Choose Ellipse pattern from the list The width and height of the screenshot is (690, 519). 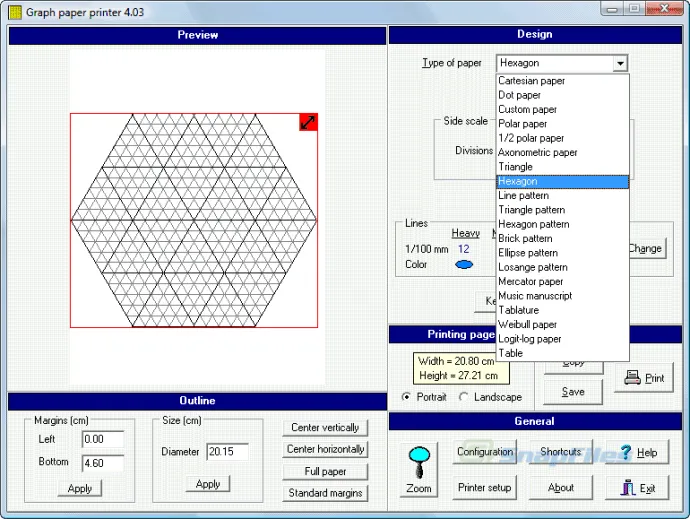(x=562, y=253)
